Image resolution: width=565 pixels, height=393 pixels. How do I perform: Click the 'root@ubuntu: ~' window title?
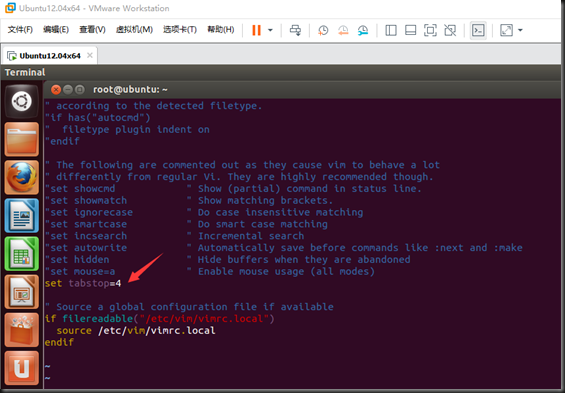[130, 89]
